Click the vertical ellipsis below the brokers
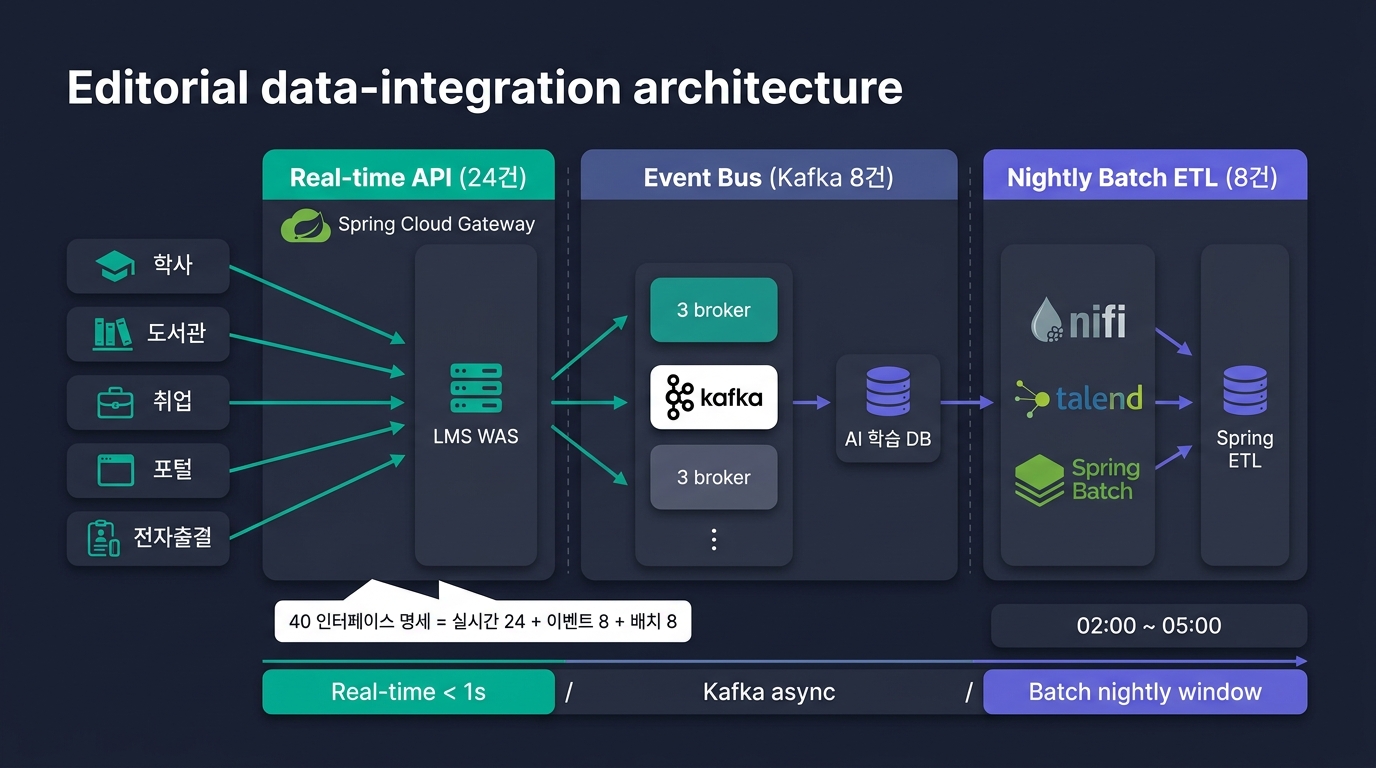Viewport: 1376px width, 768px height. pyautogui.click(x=714, y=540)
